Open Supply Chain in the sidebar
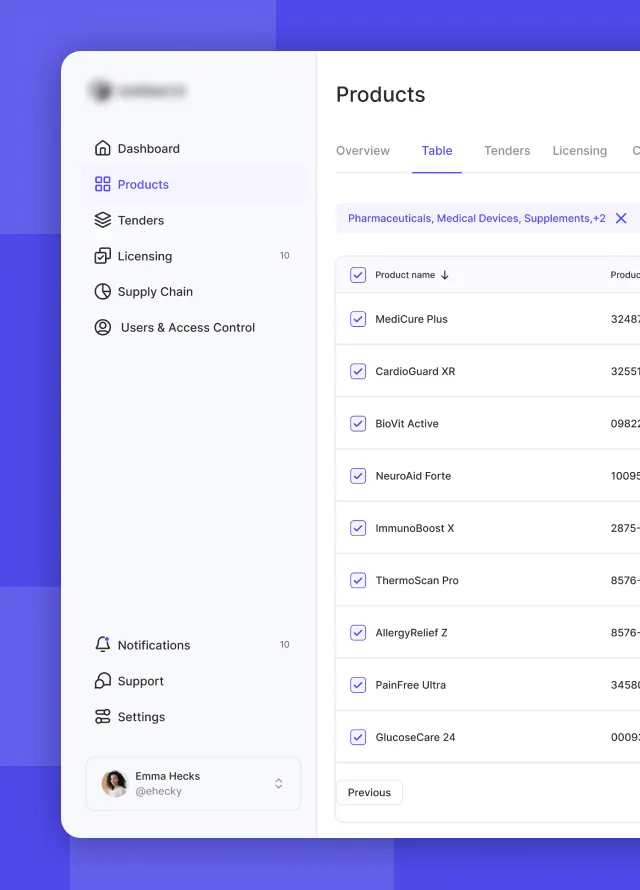 click(193, 292)
